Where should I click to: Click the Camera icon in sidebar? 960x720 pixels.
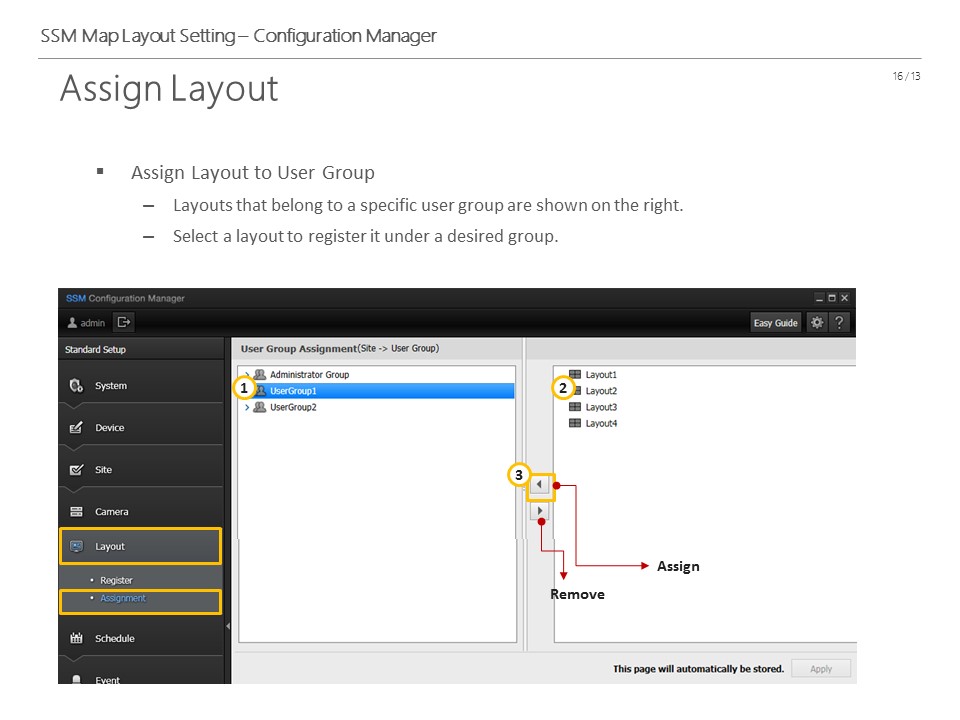pyautogui.click(x=76, y=511)
